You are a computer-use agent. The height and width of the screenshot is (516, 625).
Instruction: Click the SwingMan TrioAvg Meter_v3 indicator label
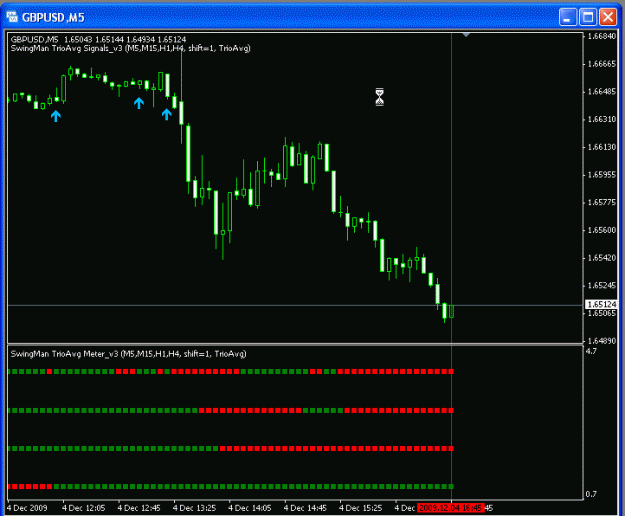pos(128,354)
